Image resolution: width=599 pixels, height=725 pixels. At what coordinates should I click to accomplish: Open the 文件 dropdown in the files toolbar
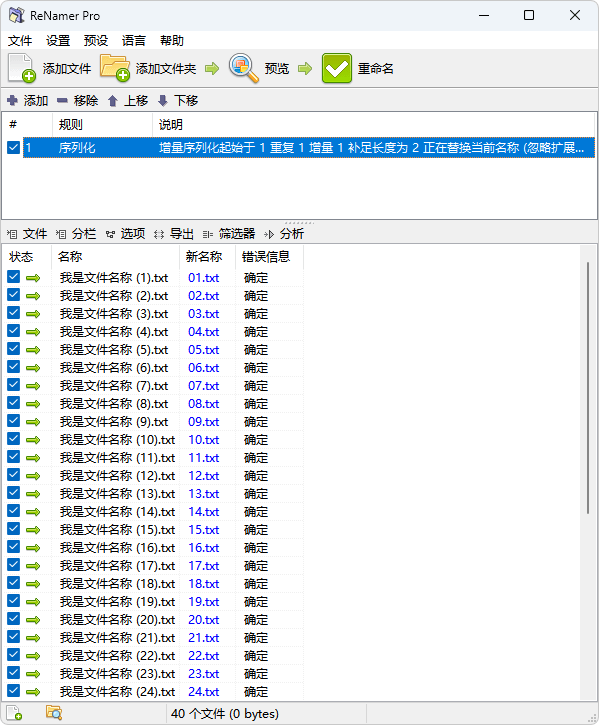27,234
